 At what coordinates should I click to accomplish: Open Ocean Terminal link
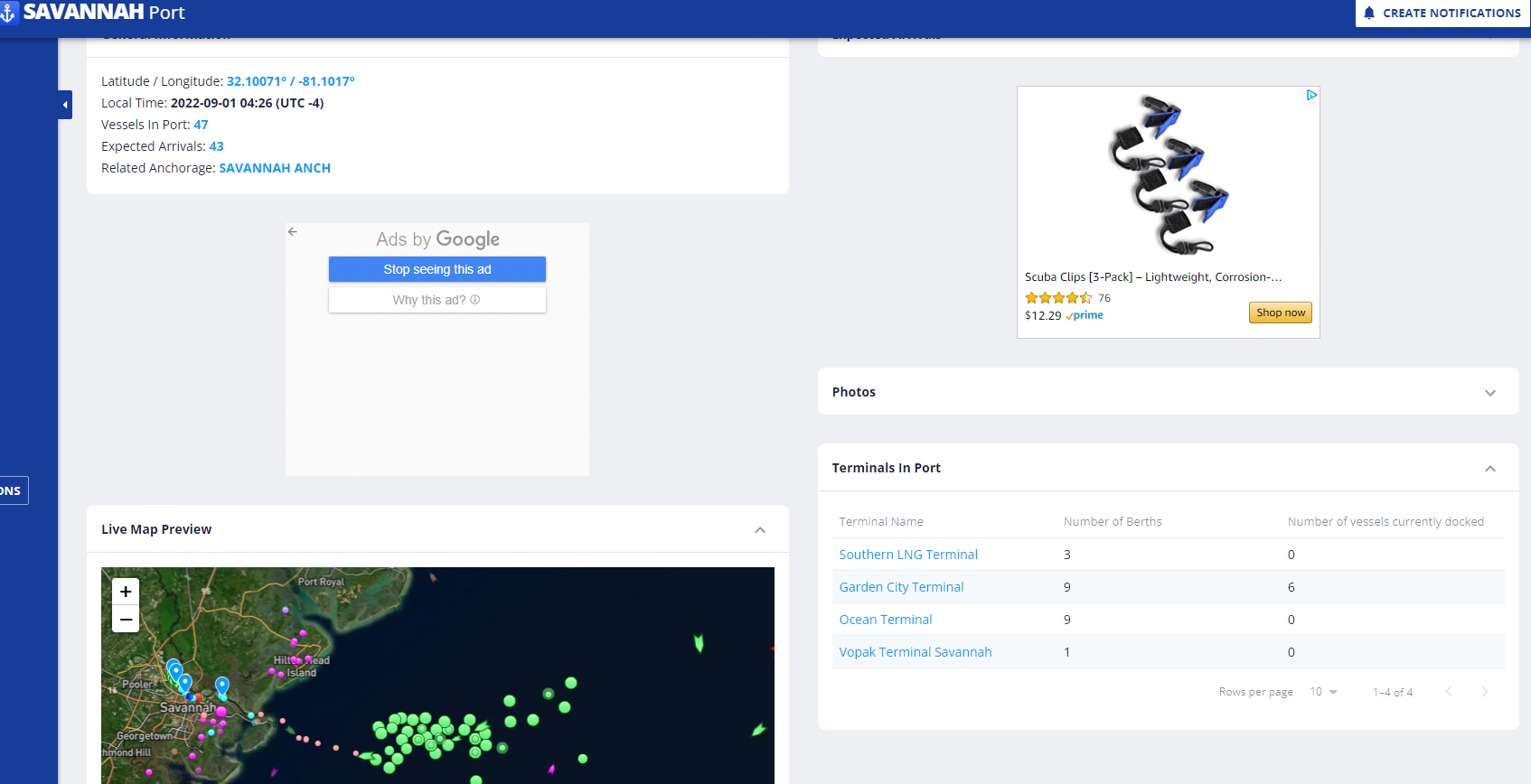click(x=886, y=620)
